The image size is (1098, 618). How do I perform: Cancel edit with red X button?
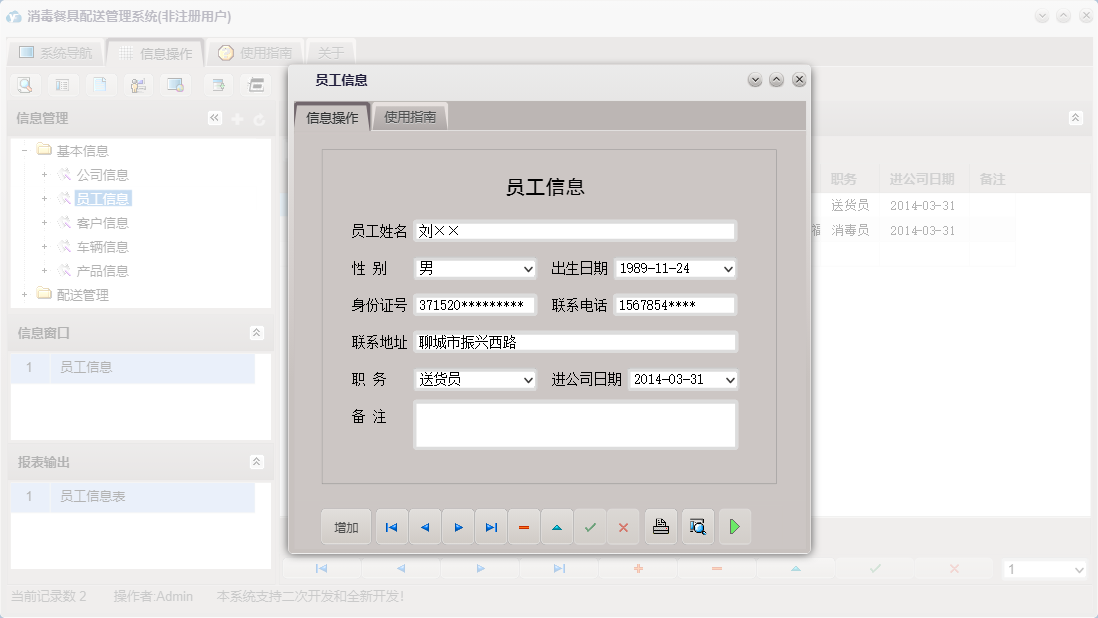[x=623, y=527]
